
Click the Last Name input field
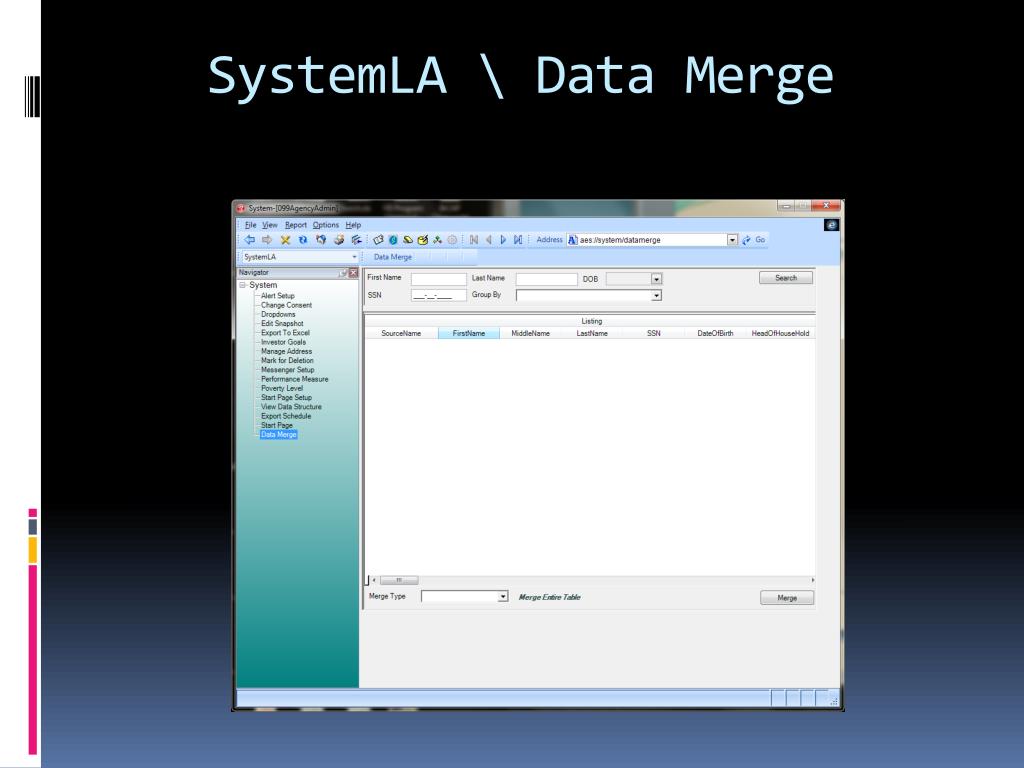(547, 279)
